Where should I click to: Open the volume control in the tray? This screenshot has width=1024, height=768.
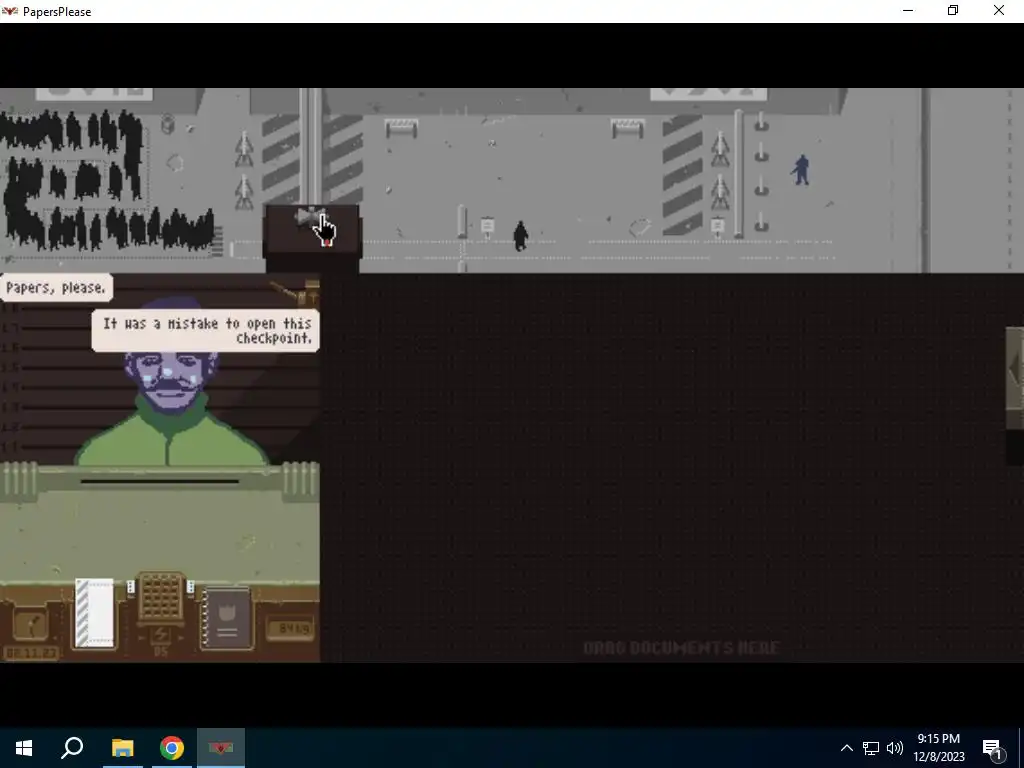(x=895, y=748)
